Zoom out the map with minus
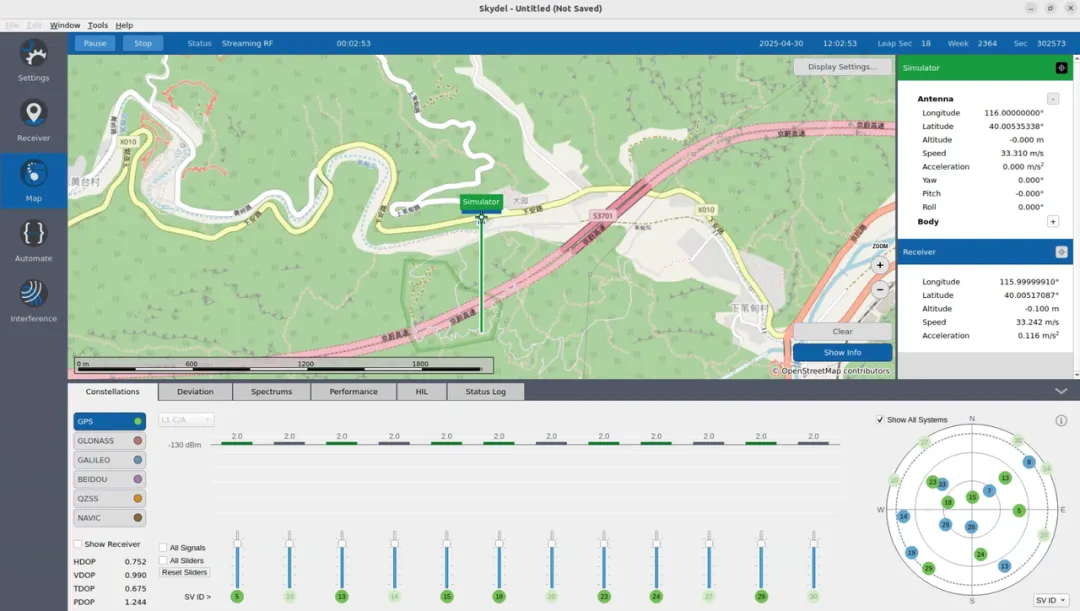The image size is (1080, 611). tap(880, 290)
